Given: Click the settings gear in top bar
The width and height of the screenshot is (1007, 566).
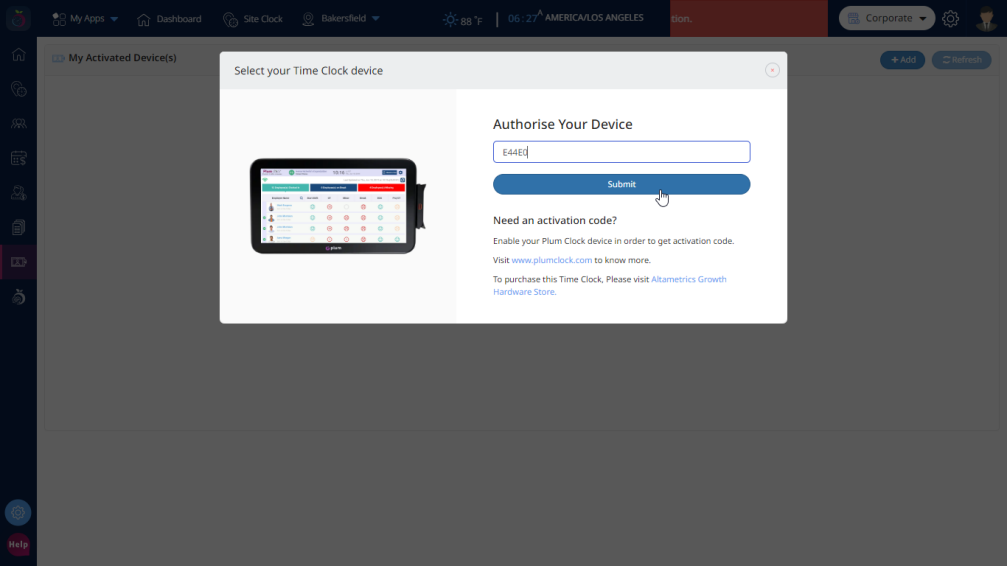Looking at the screenshot, I should [x=950, y=19].
